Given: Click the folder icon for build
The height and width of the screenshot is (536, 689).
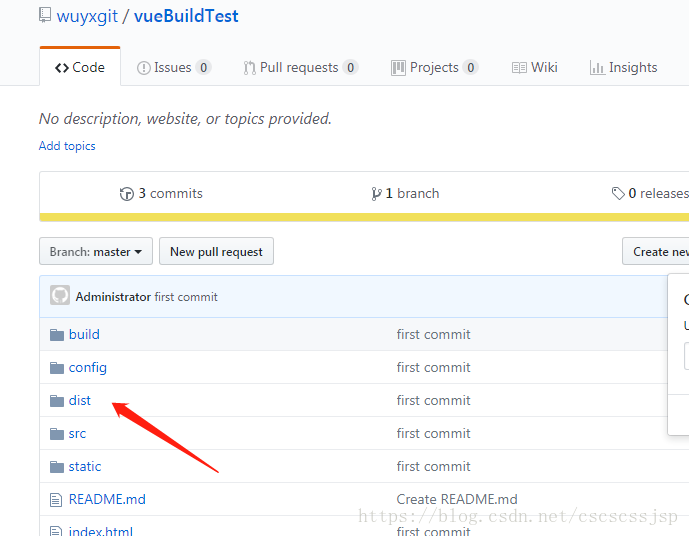Looking at the screenshot, I should click(x=57, y=335).
